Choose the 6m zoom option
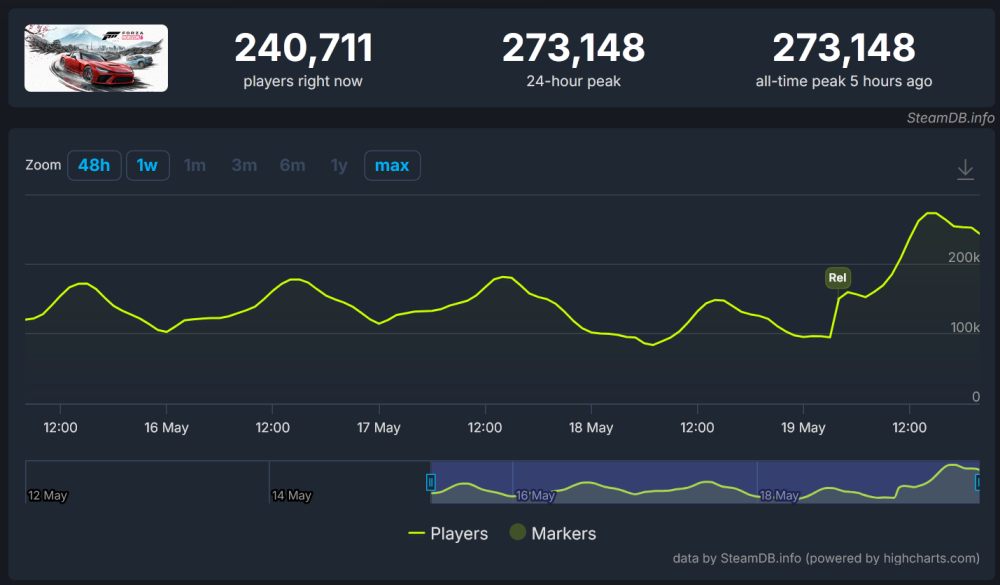 [293, 165]
